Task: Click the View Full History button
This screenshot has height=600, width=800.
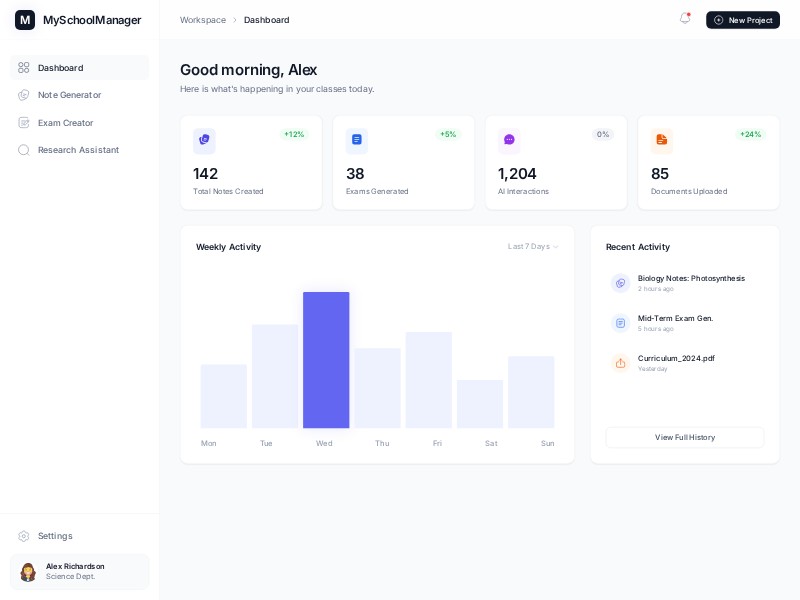Action: 684,437
